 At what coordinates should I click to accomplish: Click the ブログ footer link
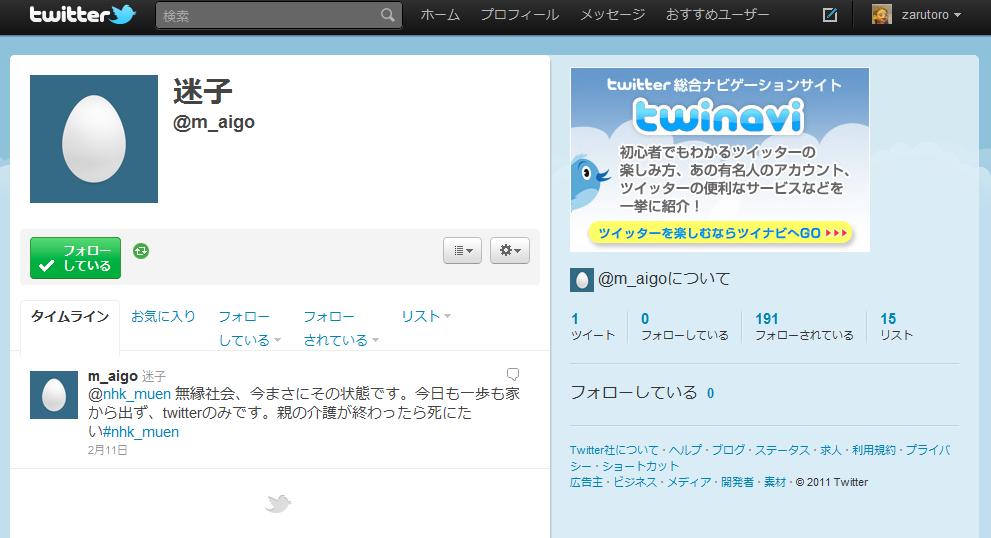pos(728,450)
